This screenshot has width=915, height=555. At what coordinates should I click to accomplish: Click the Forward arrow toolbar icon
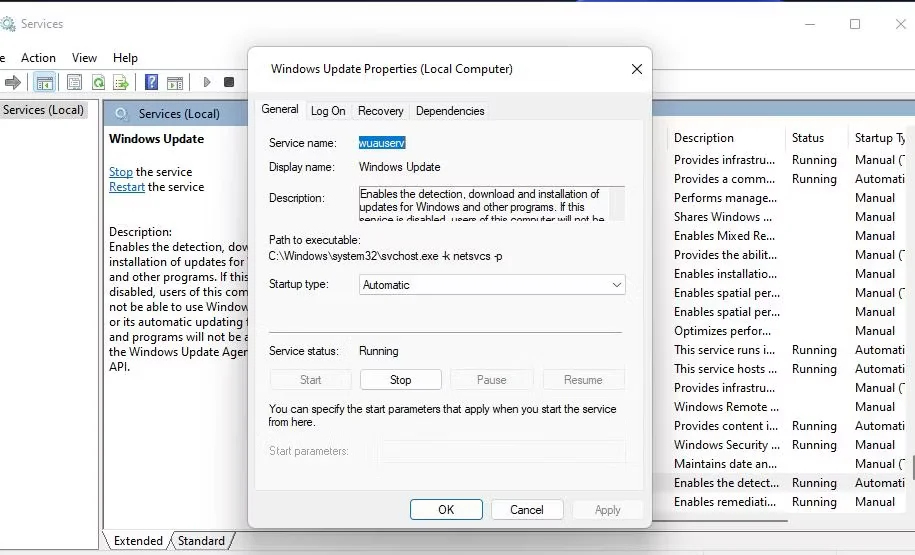[x=13, y=82]
